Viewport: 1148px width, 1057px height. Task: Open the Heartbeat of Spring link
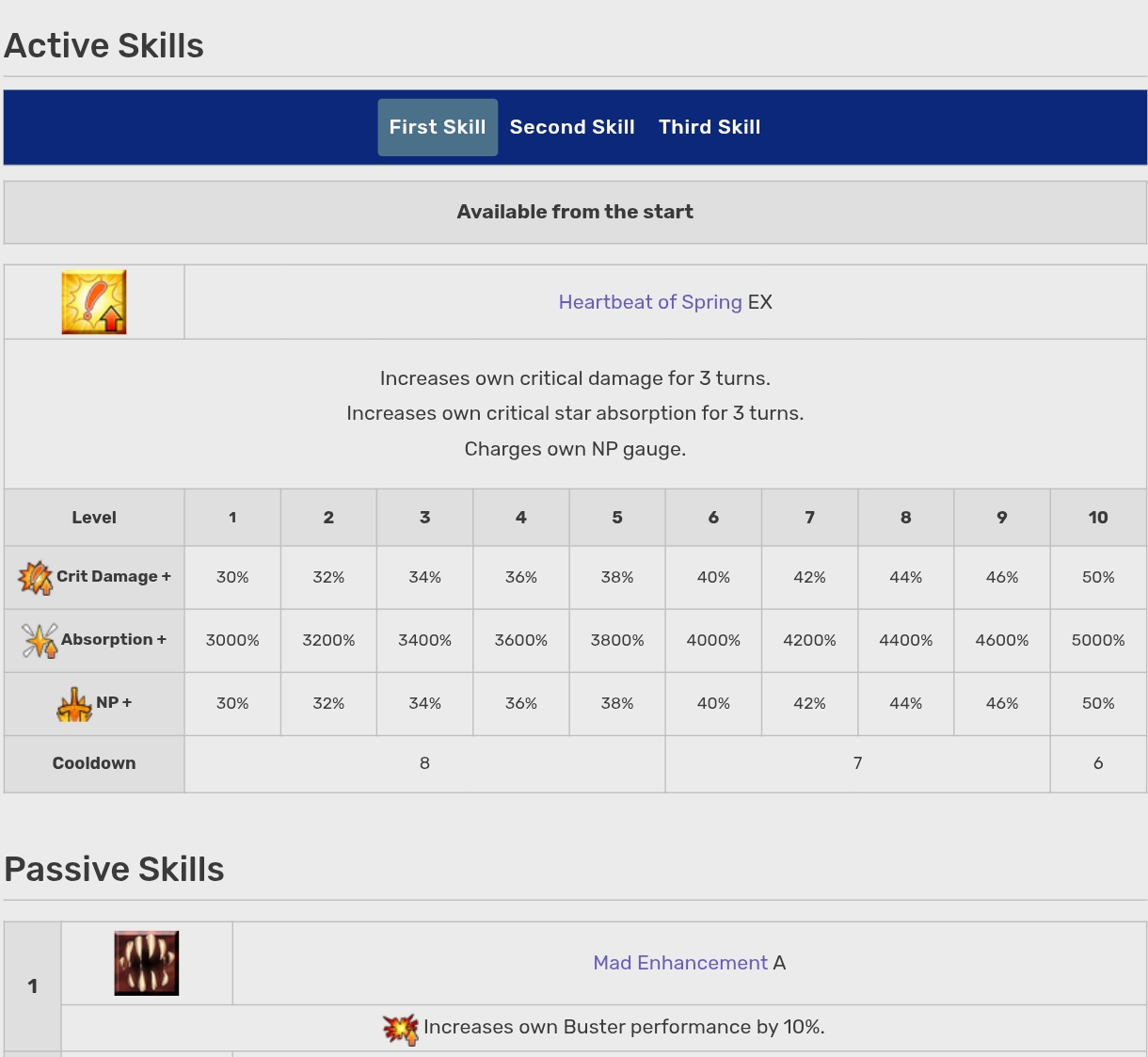pyautogui.click(x=650, y=302)
